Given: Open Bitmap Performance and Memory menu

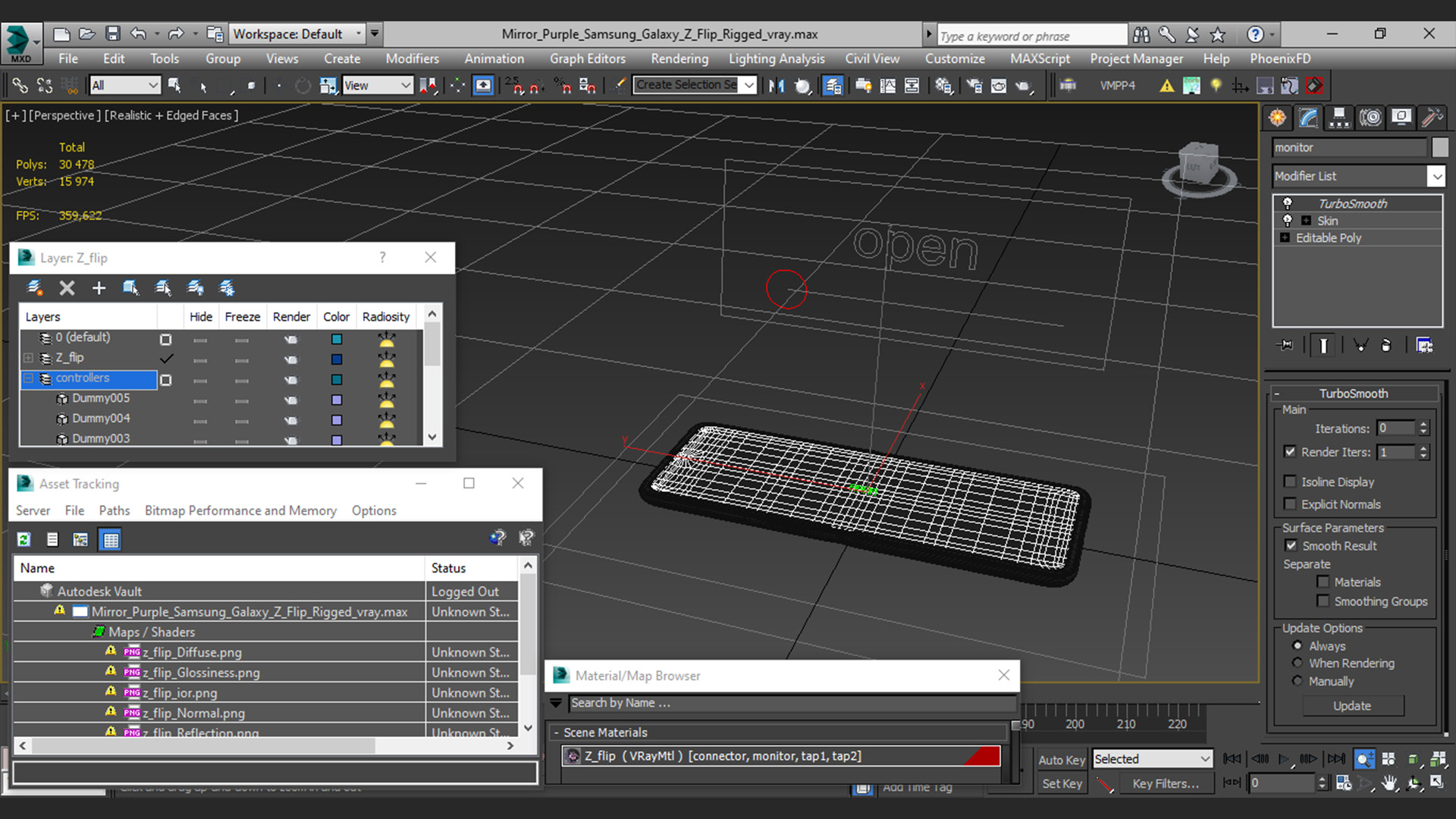Looking at the screenshot, I should pos(240,510).
